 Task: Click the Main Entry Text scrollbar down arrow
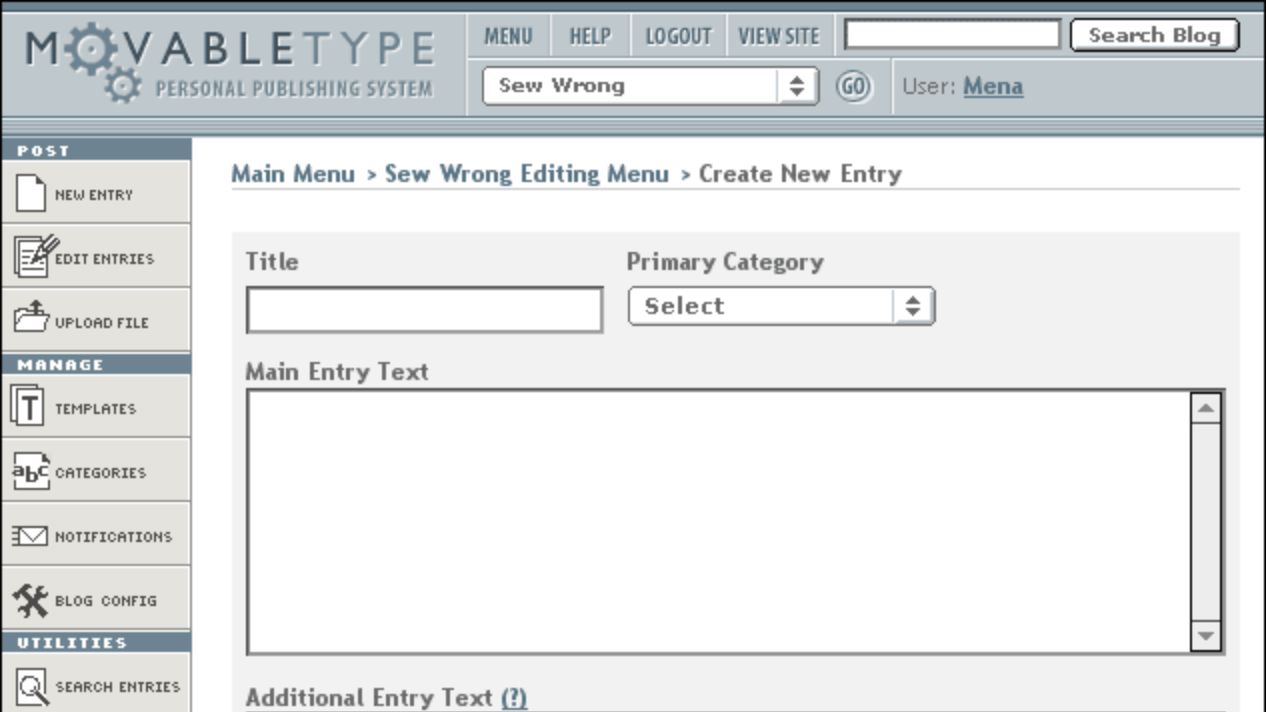coord(1206,635)
